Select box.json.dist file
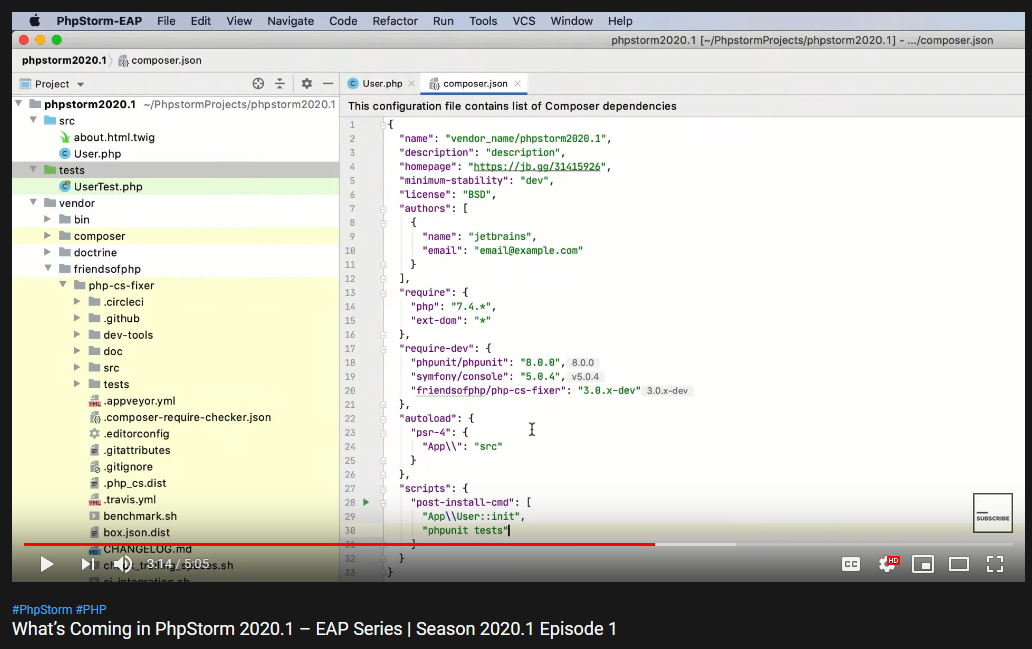Screen dimensions: 1032x649 pos(136,532)
